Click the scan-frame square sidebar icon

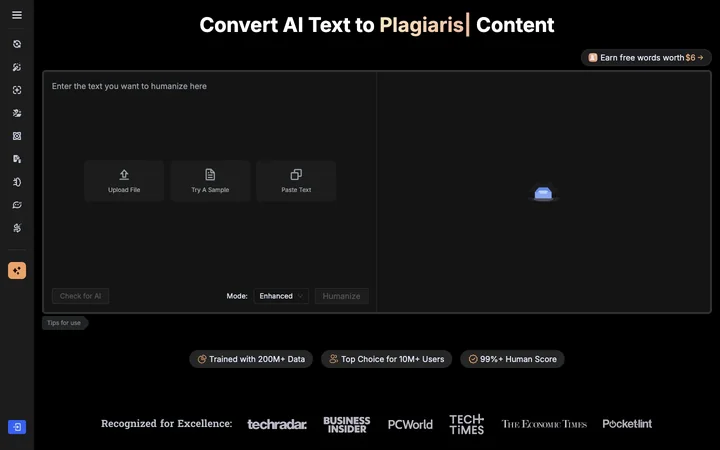click(17, 90)
